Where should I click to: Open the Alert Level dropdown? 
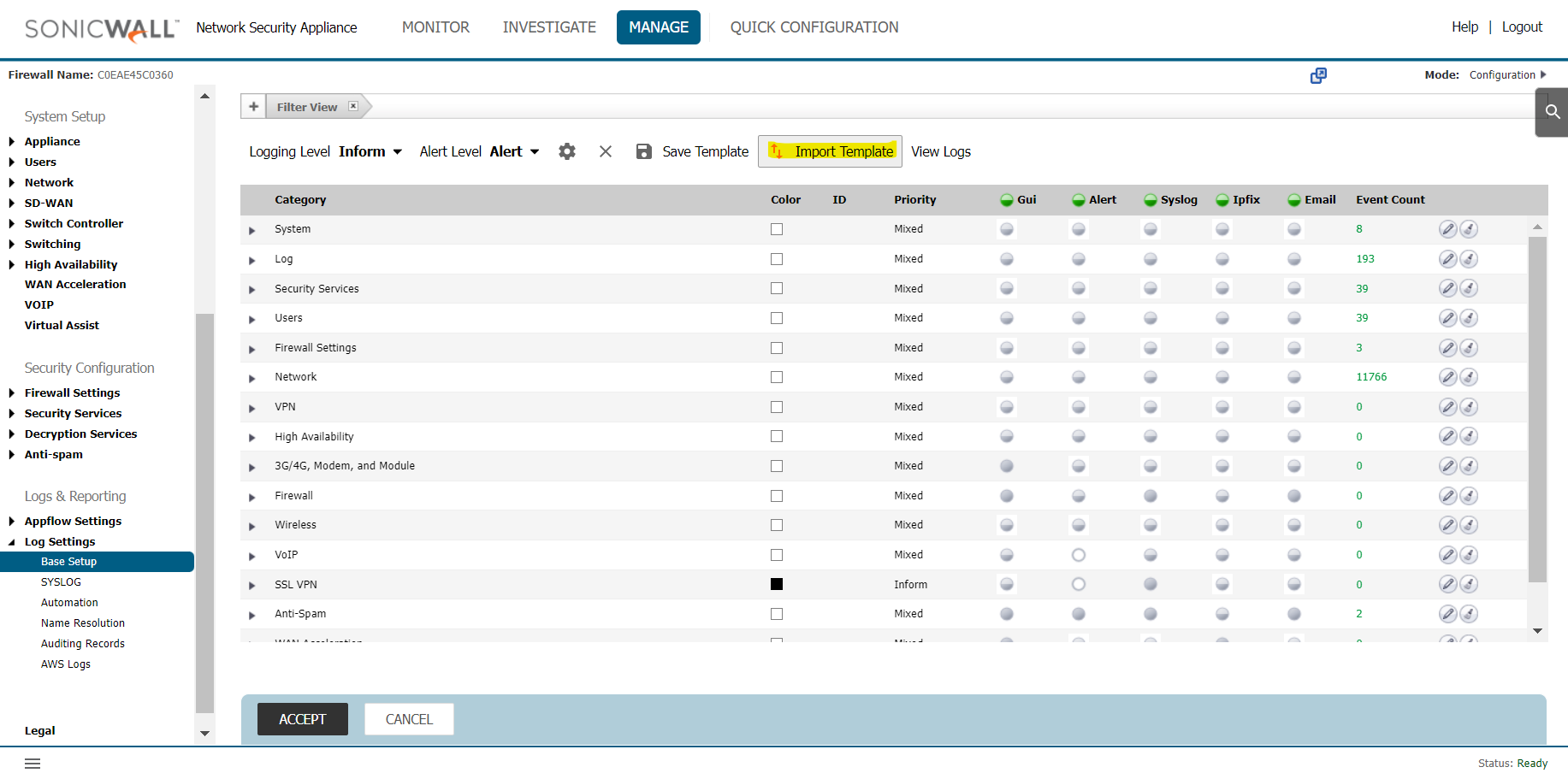click(x=515, y=151)
